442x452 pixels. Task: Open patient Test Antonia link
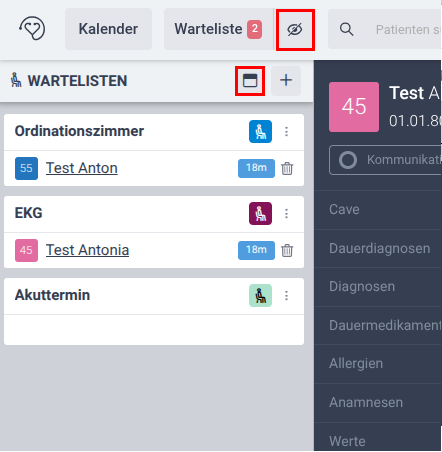pyautogui.click(x=87, y=250)
